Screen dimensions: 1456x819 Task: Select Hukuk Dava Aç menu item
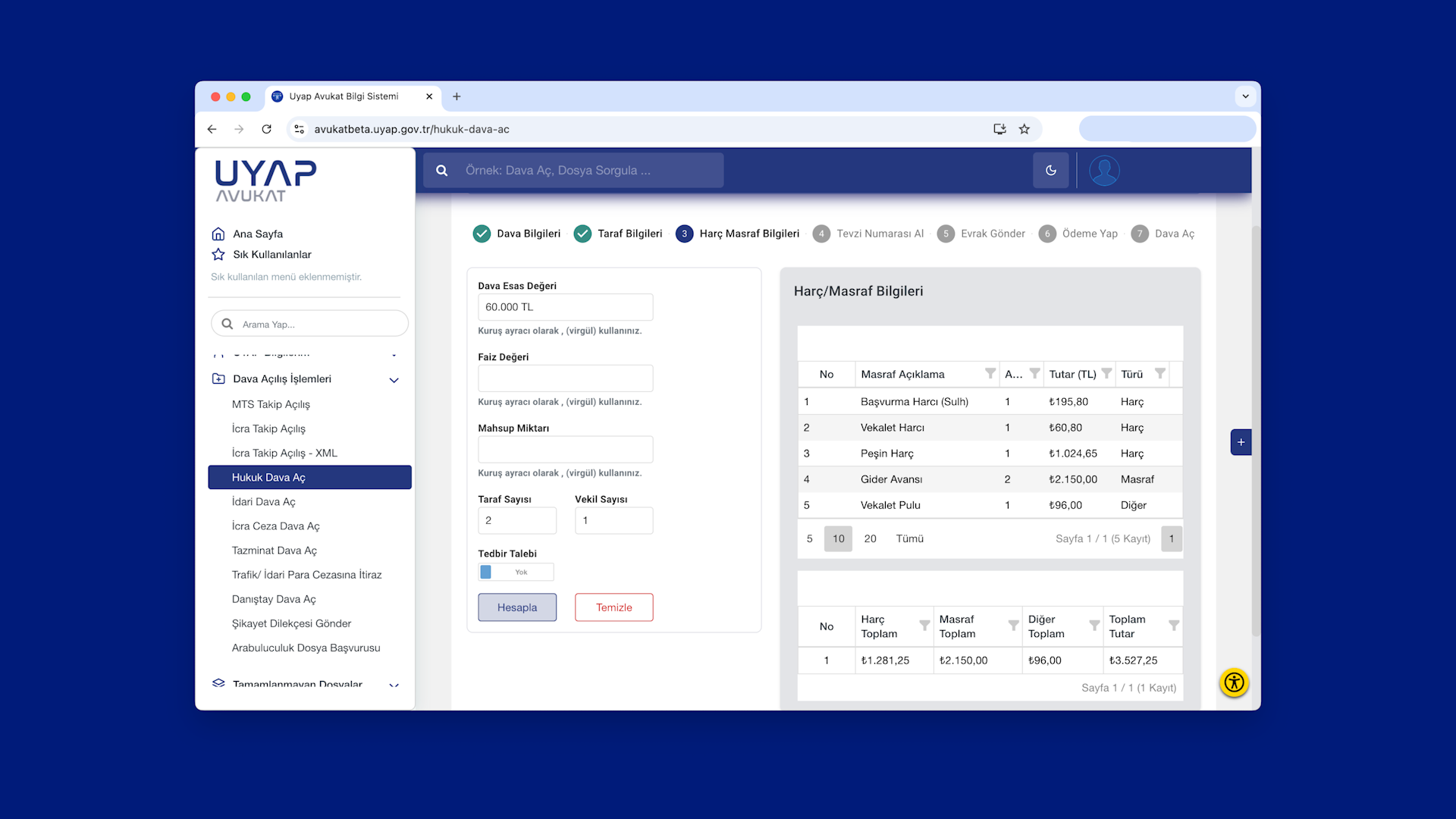tap(309, 477)
